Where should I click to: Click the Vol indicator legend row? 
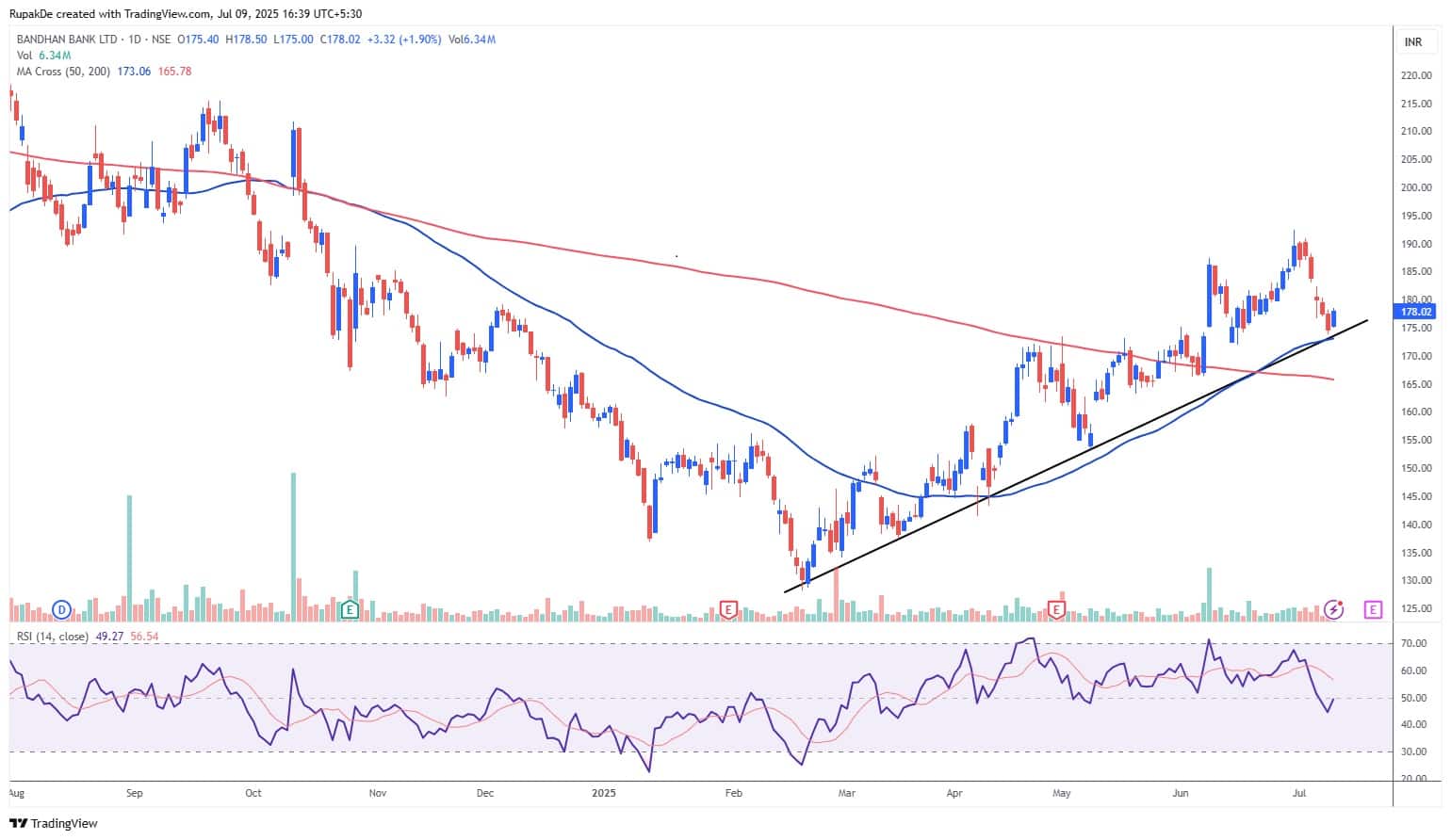click(x=44, y=56)
